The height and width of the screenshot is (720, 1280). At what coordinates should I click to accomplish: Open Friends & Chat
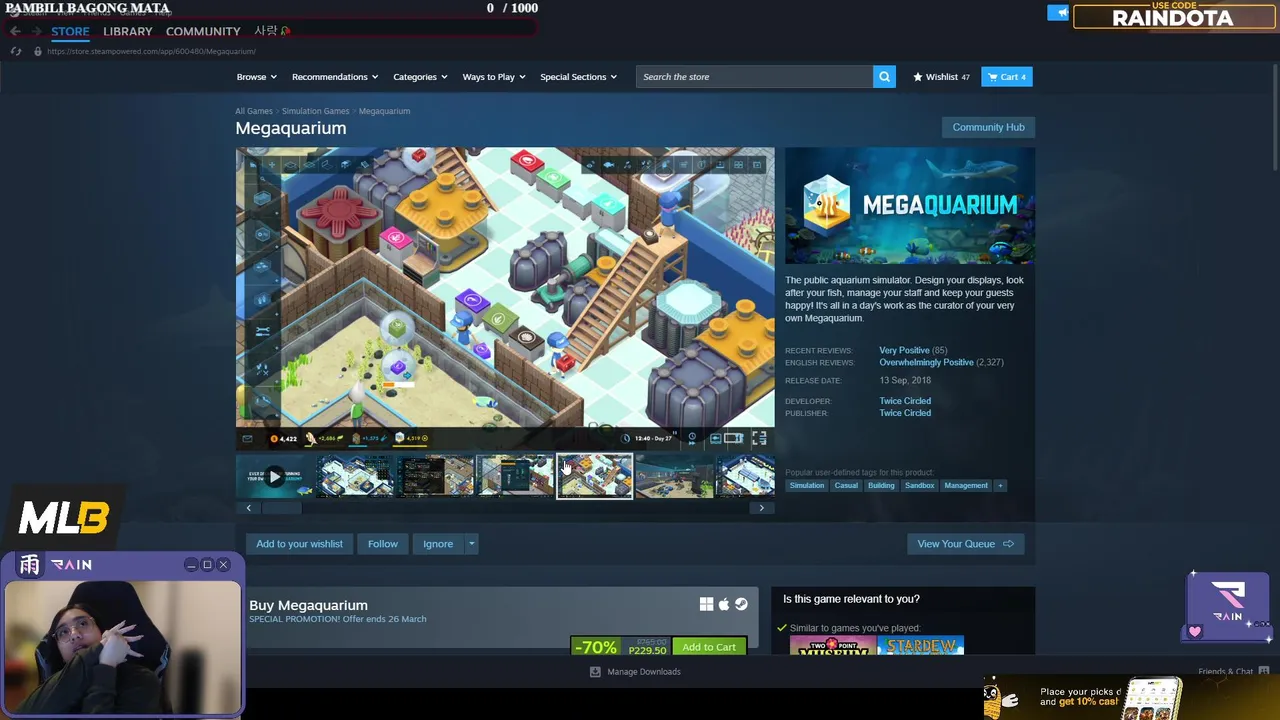[x=1234, y=671]
